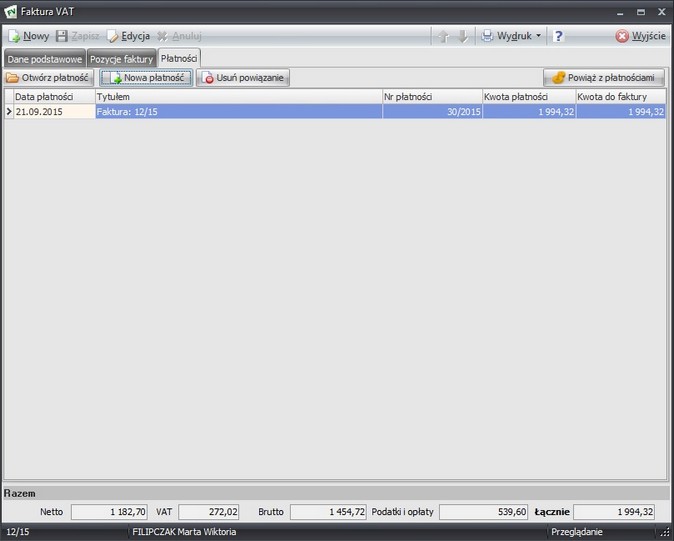Click the Netto total field 1 182,70
The image size is (674, 541).
[x=109, y=512]
